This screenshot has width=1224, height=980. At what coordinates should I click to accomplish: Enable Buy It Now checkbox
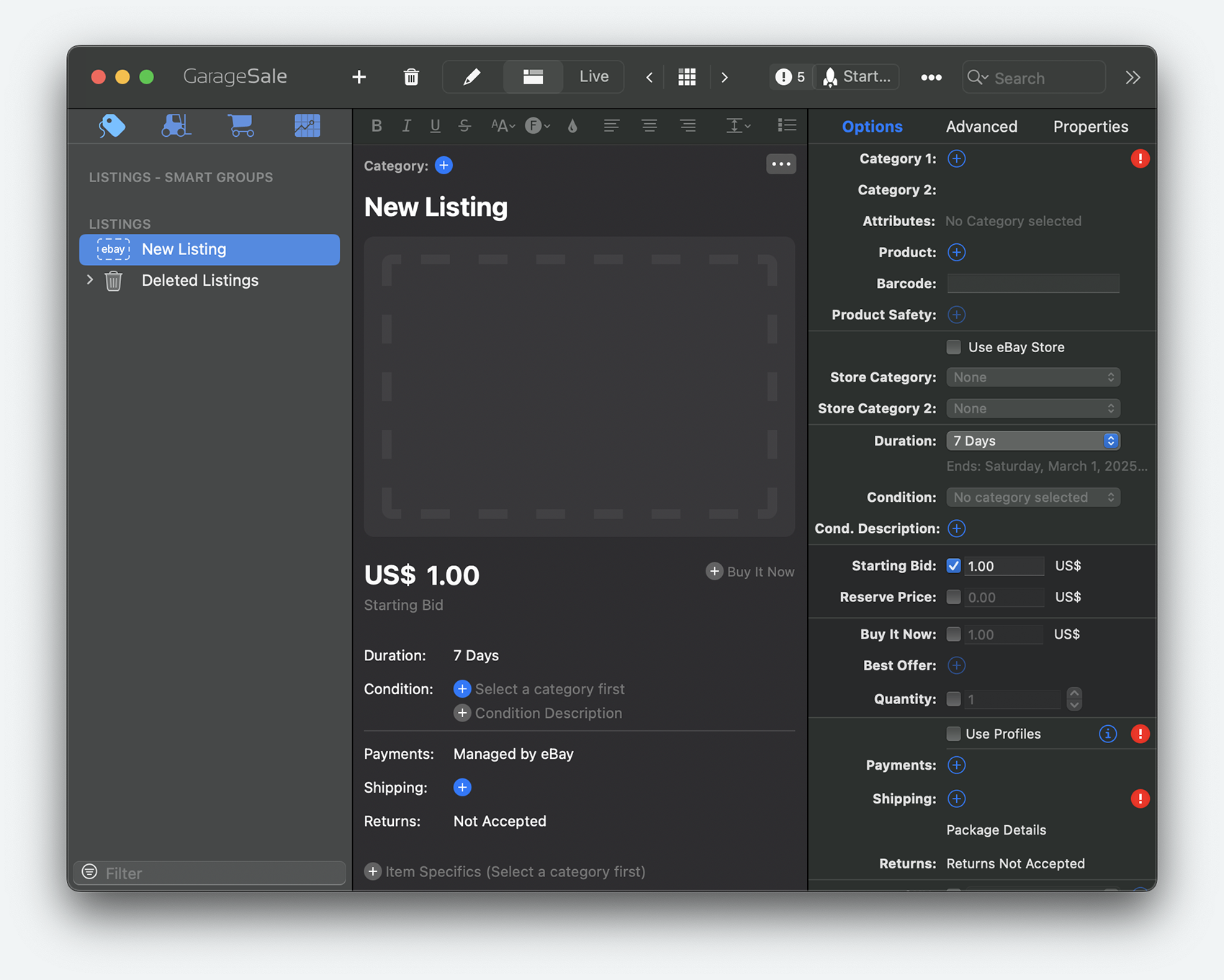(954, 634)
